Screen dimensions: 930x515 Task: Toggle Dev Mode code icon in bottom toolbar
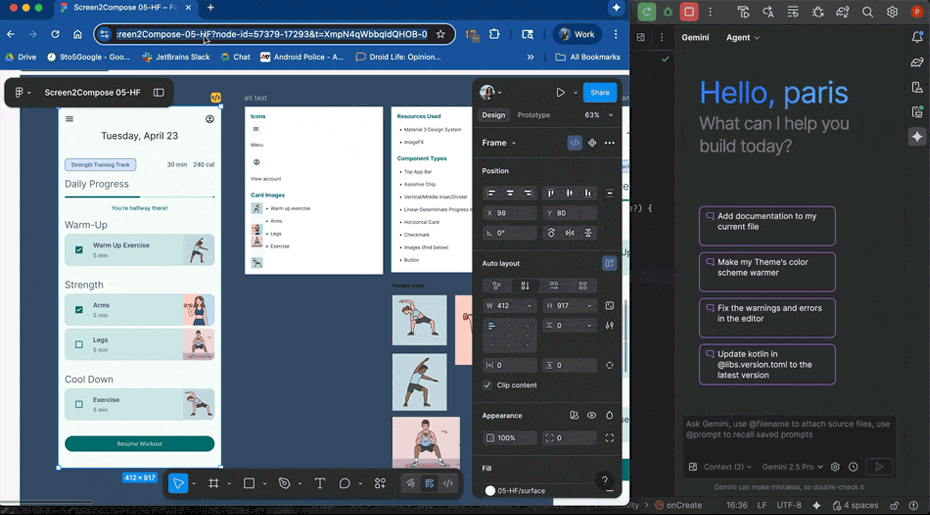(x=448, y=484)
